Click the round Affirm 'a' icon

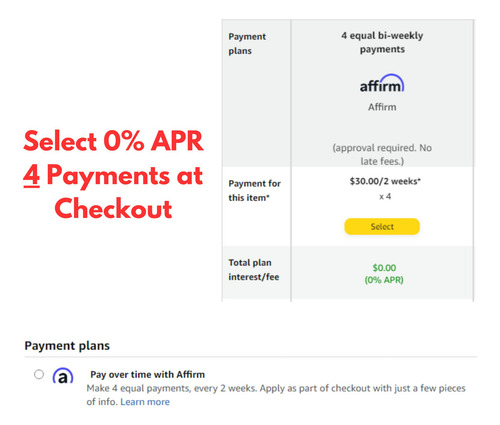(x=63, y=375)
